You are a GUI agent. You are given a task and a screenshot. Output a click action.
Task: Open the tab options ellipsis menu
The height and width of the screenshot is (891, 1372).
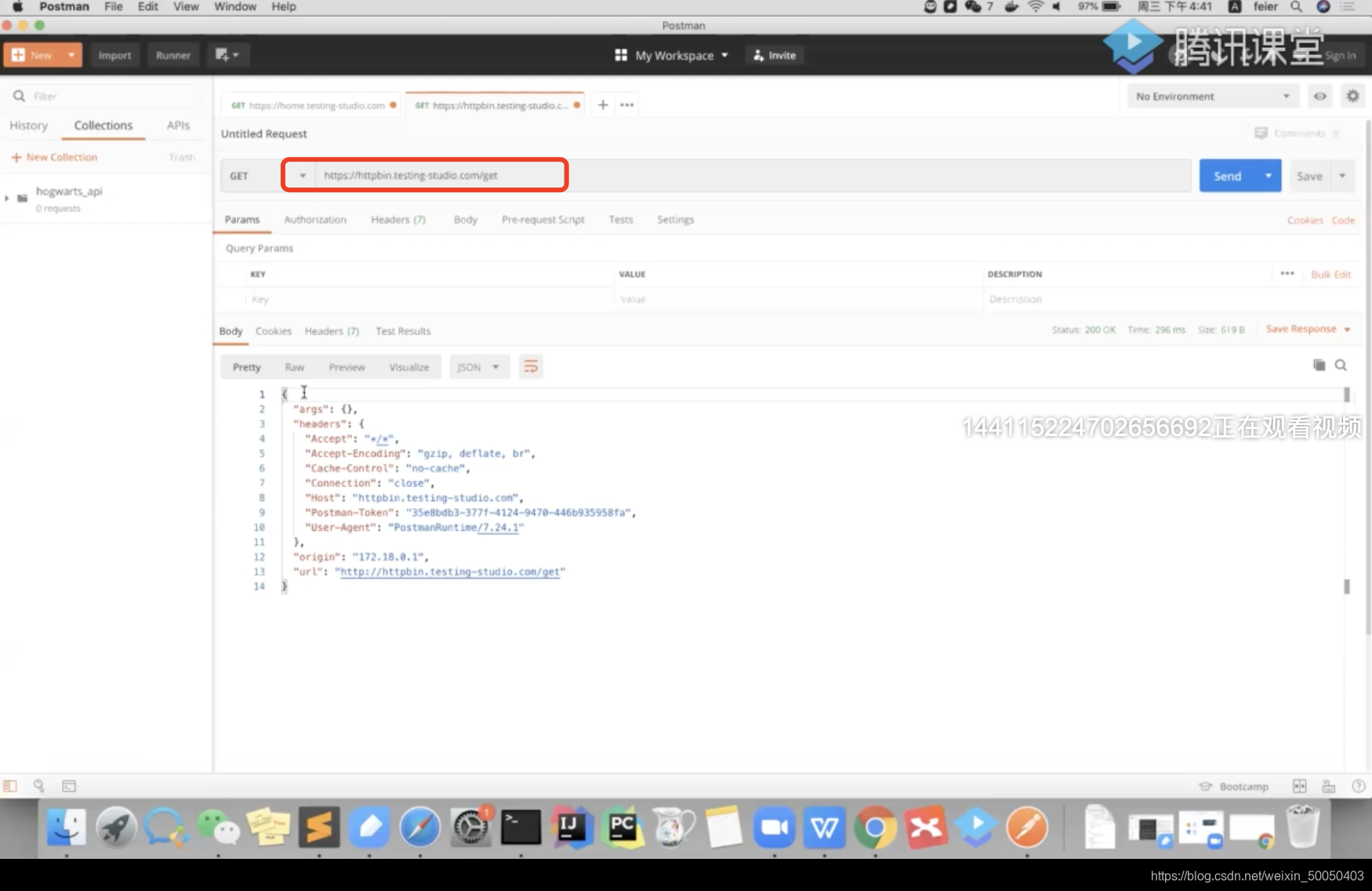pos(627,105)
